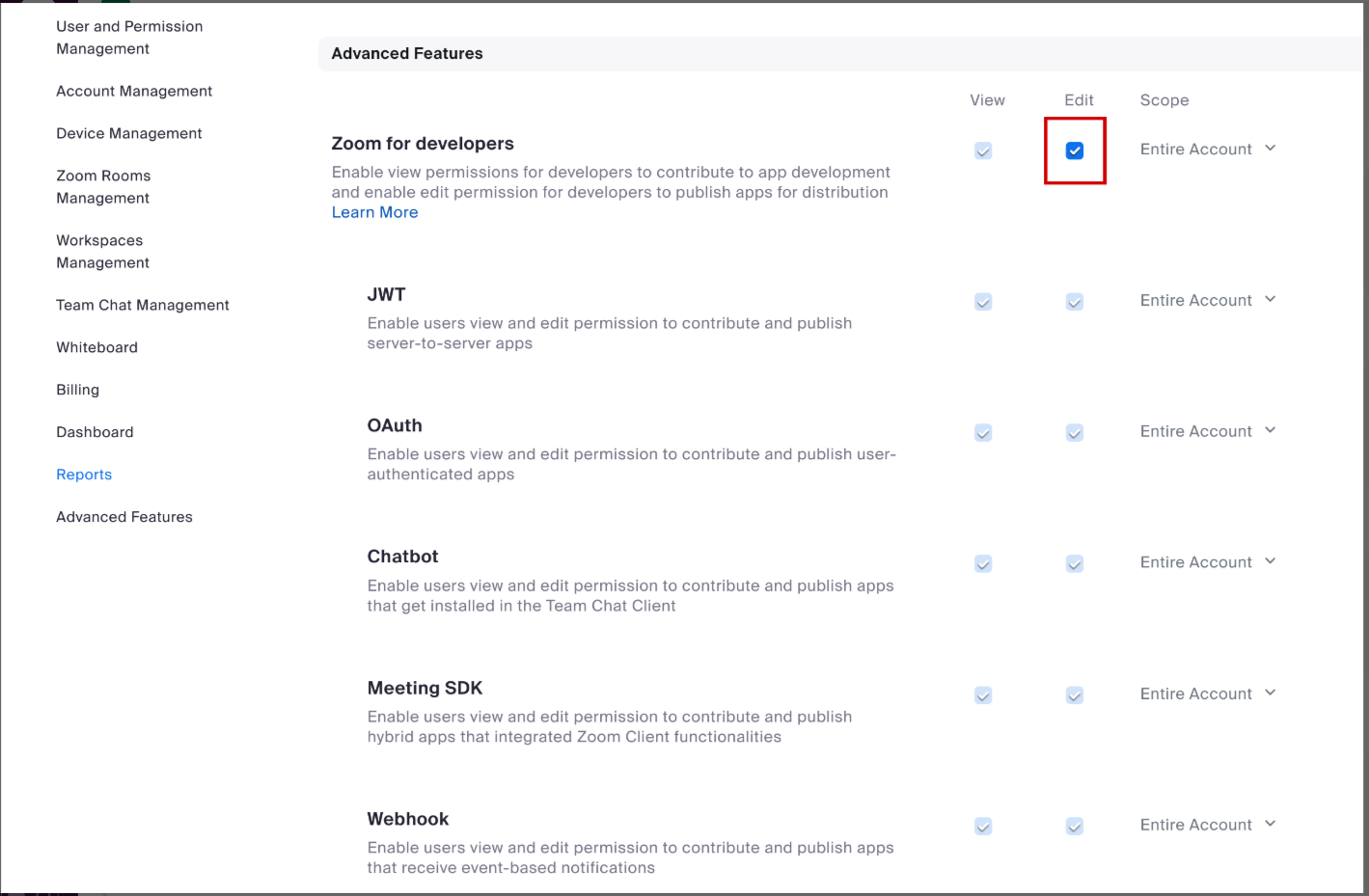Select Advanced Features in the sidebar
Image resolution: width=1369 pixels, height=896 pixels.
(x=124, y=517)
